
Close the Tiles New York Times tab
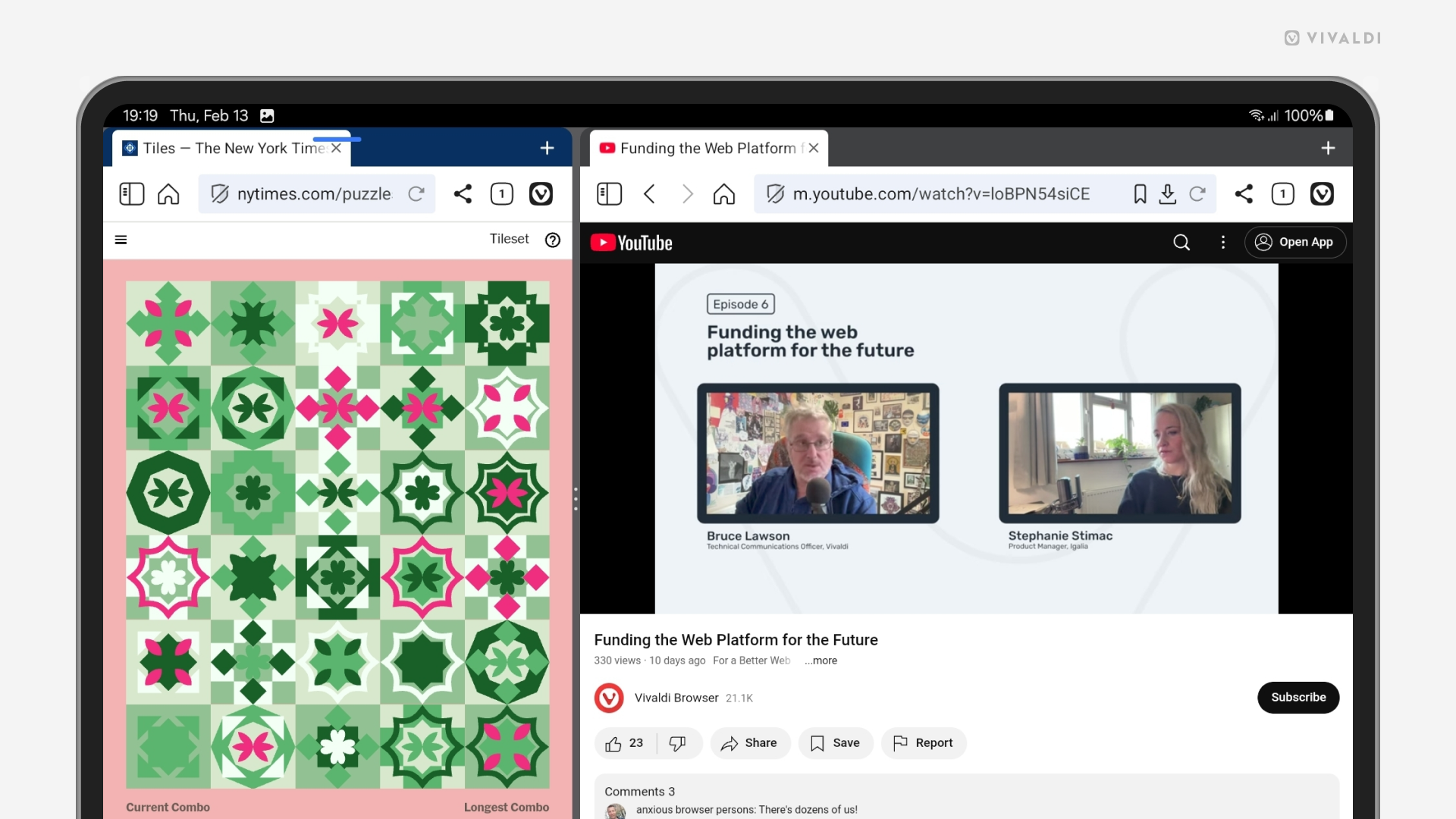pyautogui.click(x=336, y=148)
